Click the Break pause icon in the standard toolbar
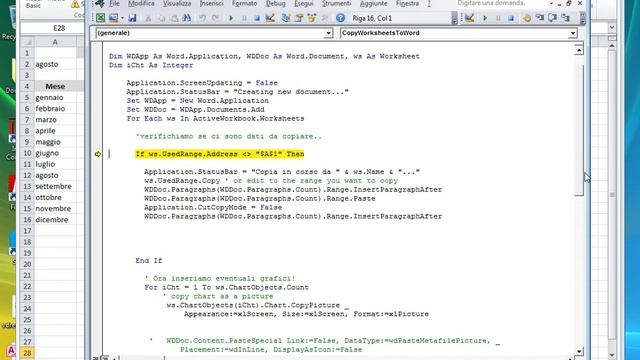 coord(244,18)
